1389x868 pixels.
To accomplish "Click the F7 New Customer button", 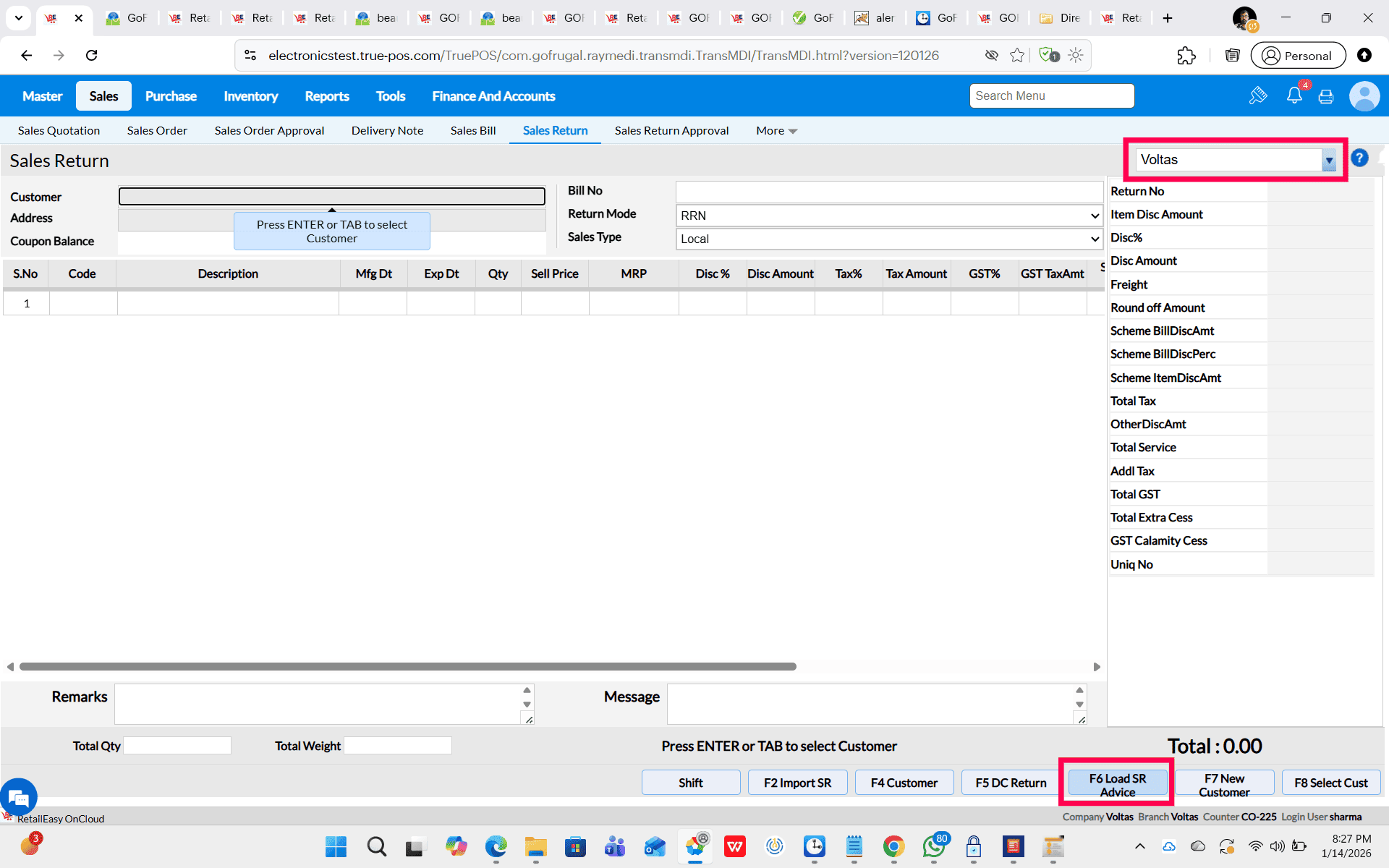I will 1224,784.
